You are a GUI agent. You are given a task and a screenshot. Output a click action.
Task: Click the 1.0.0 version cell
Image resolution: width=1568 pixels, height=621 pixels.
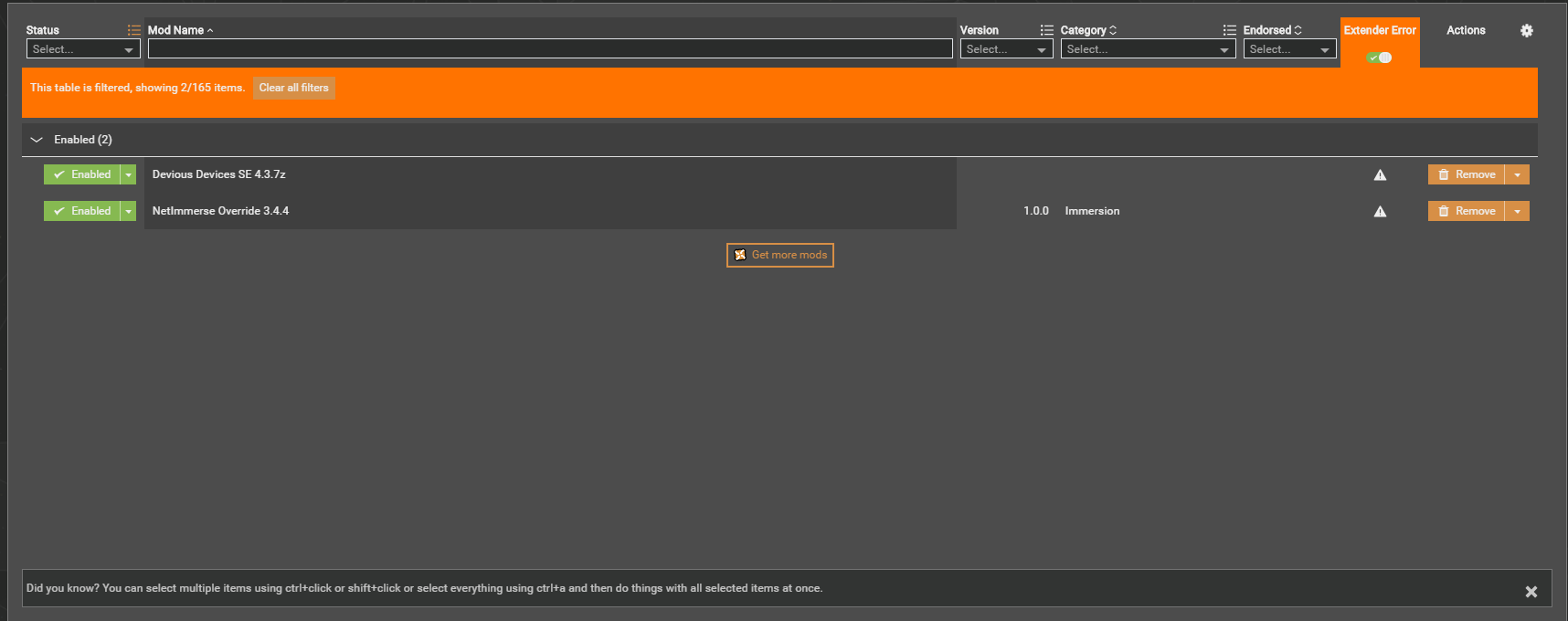pos(1035,211)
